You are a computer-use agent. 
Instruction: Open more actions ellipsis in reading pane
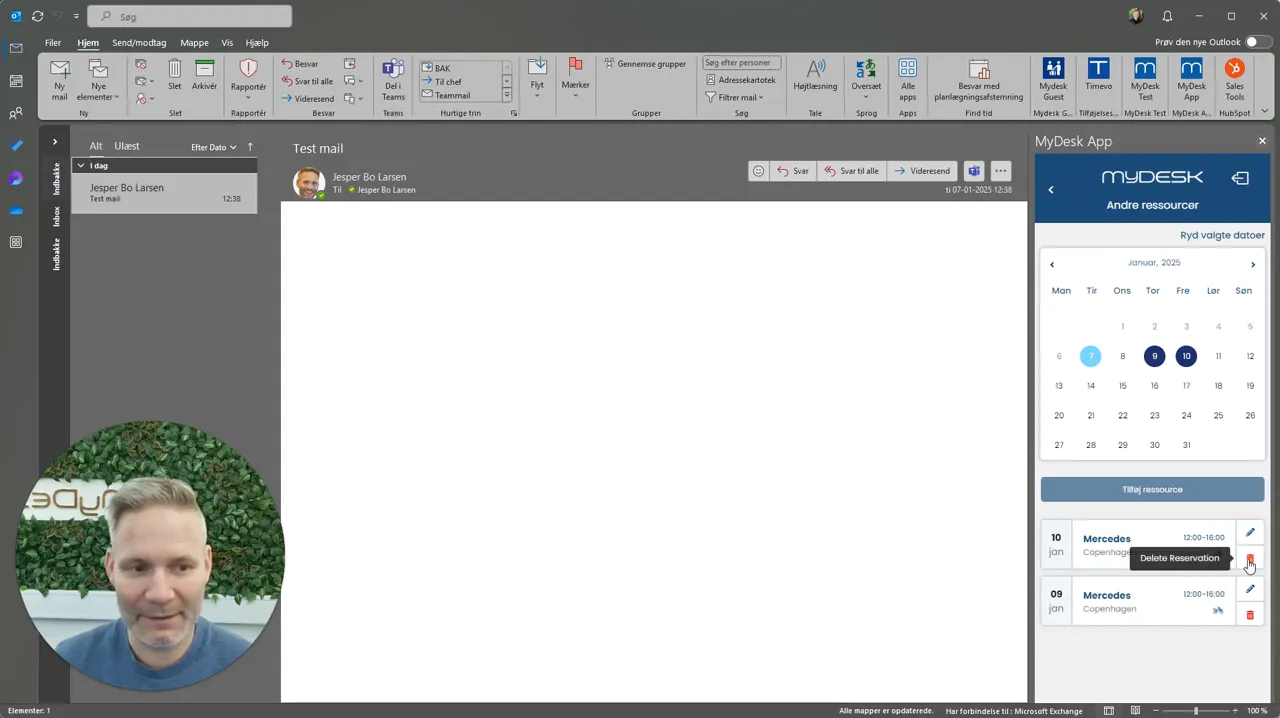pos(1000,171)
